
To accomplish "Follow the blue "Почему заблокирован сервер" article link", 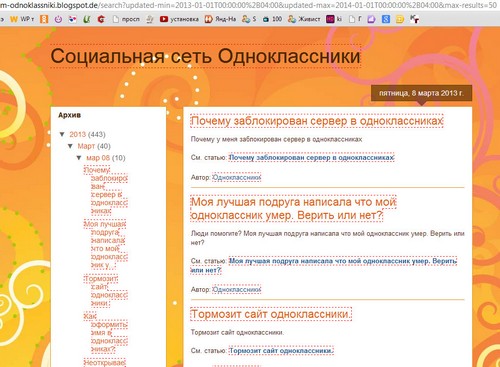I will [312, 157].
